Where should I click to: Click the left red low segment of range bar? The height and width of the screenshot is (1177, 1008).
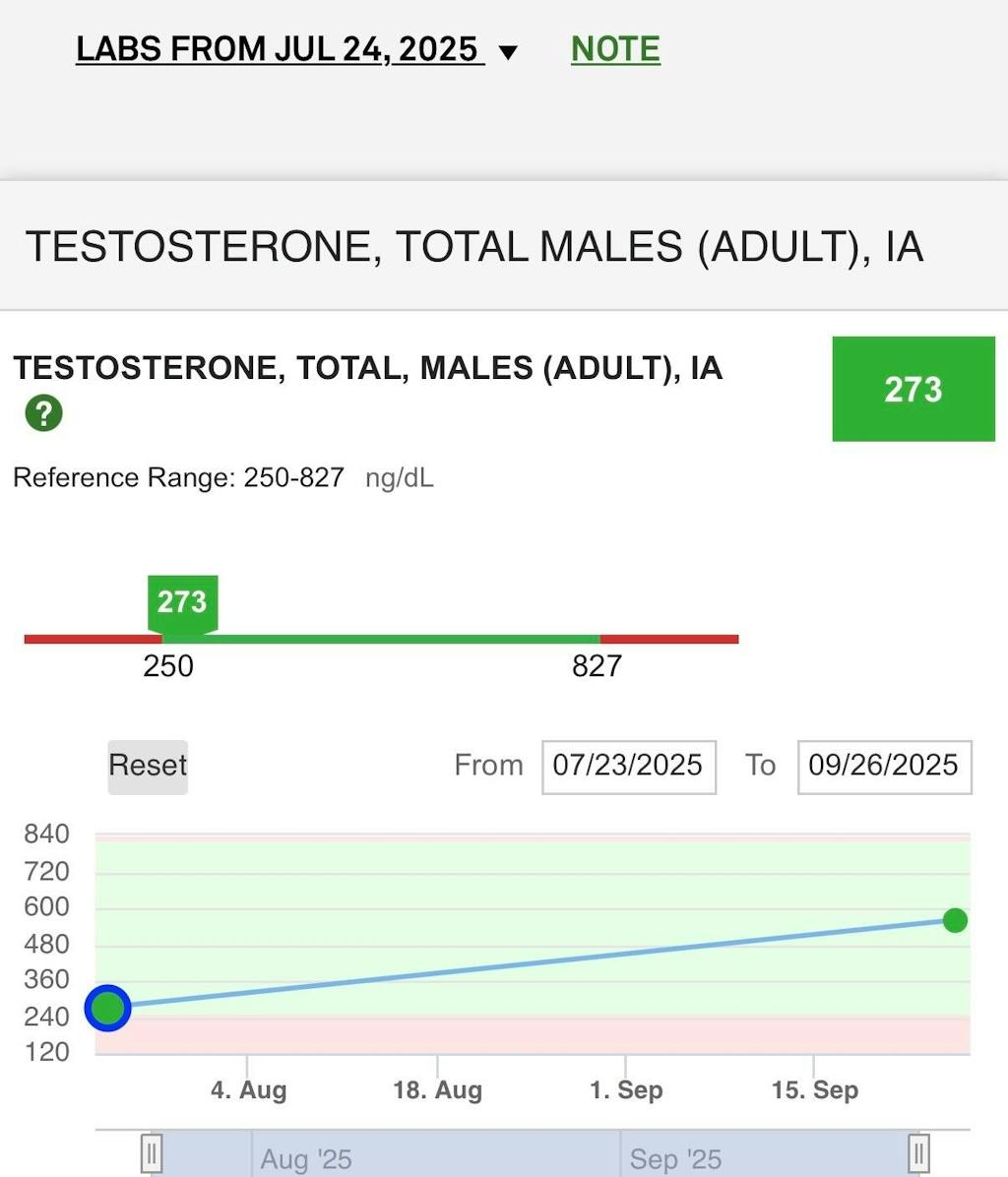pos(89,640)
